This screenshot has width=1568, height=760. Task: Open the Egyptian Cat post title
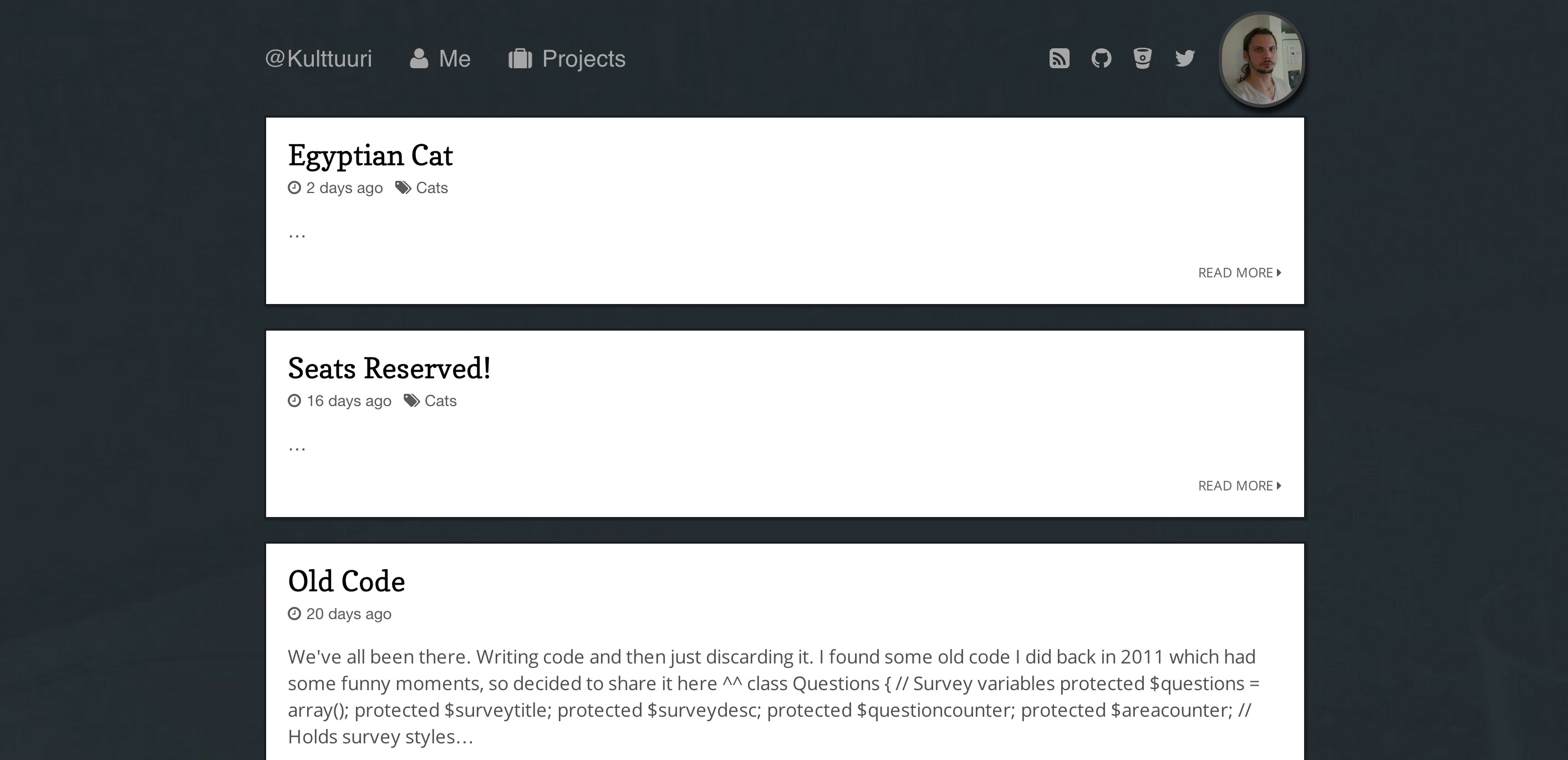(x=370, y=155)
